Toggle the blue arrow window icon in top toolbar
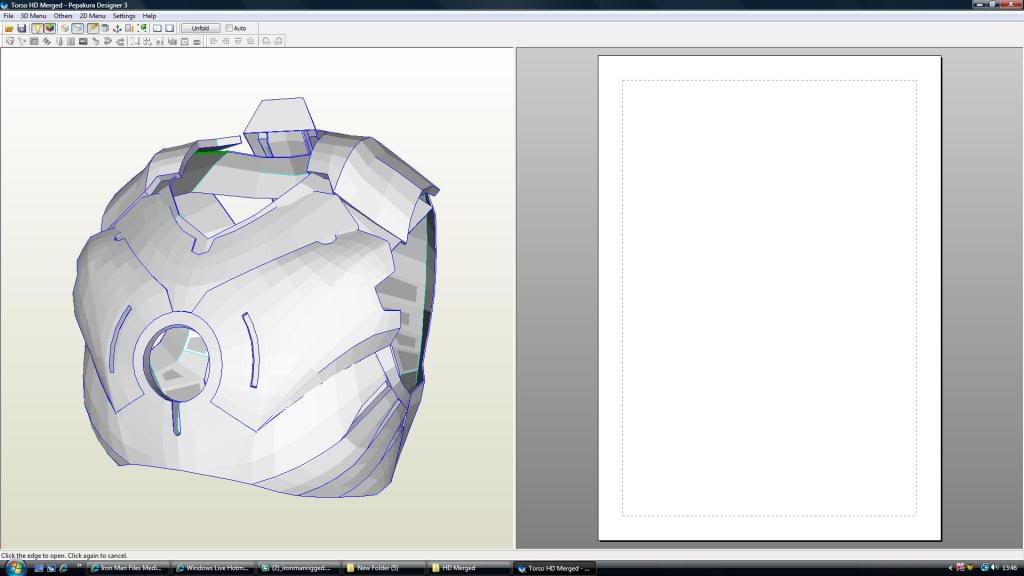 point(78,28)
